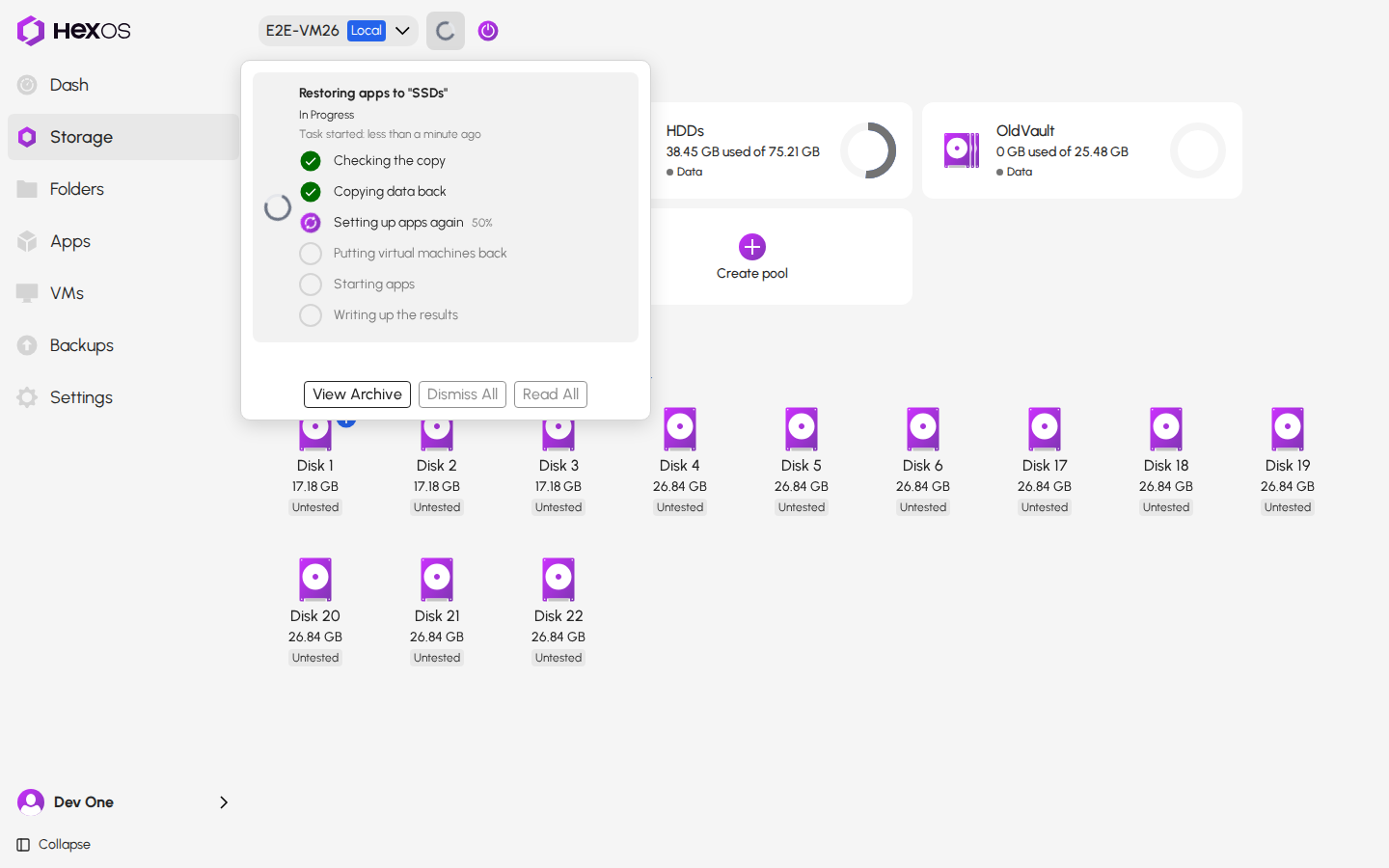
Task: Select the Disk 21 icon
Action: pyautogui.click(x=437, y=580)
